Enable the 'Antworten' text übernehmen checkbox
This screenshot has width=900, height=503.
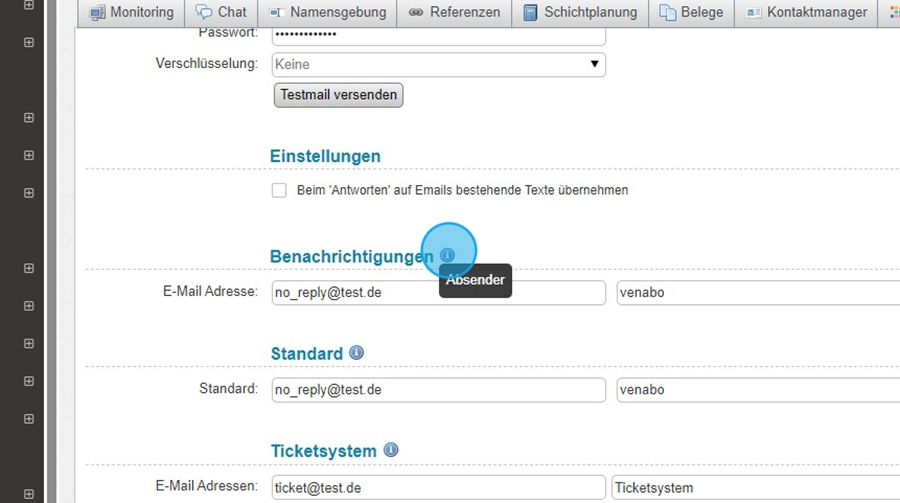click(279, 190)
